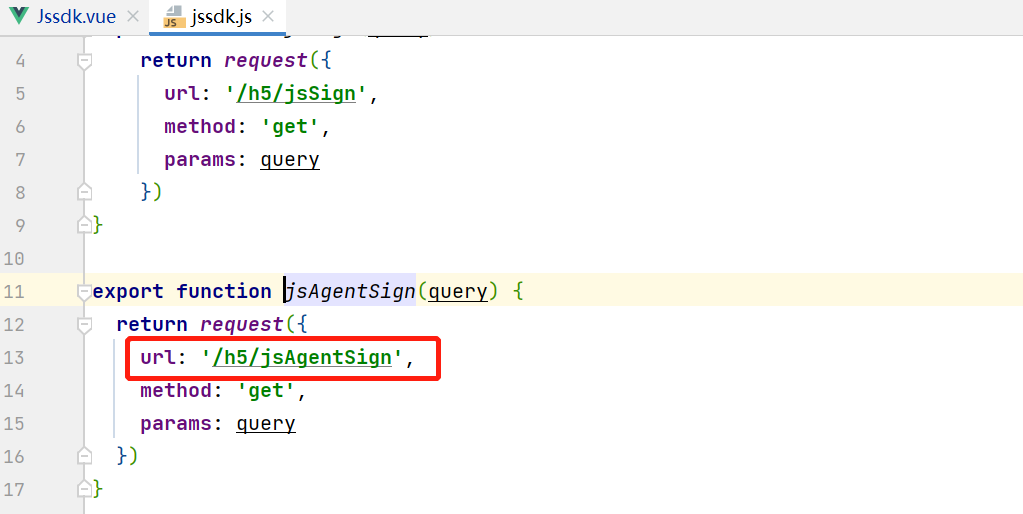Select the jssdk.js tab
Screen dimensions: 1023x514
click(221, 17)
